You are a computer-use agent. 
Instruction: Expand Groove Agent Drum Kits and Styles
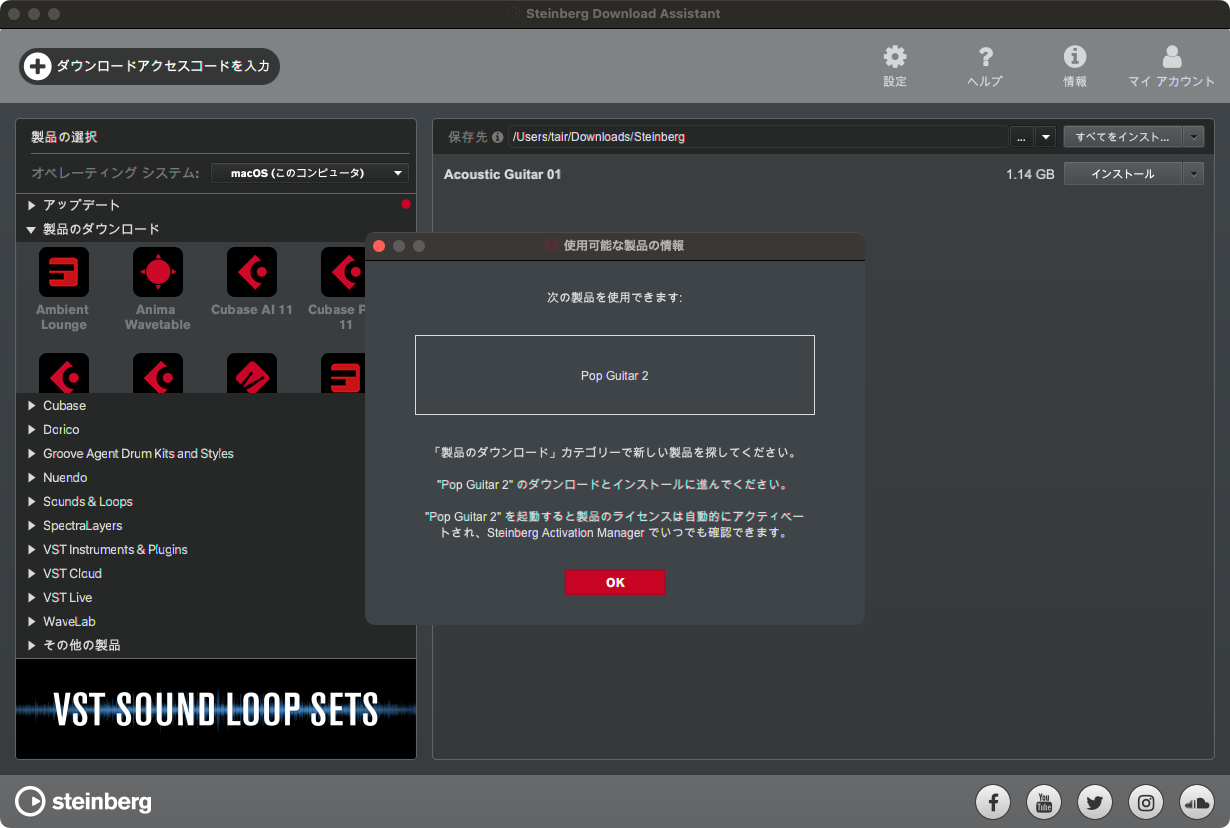33,454
